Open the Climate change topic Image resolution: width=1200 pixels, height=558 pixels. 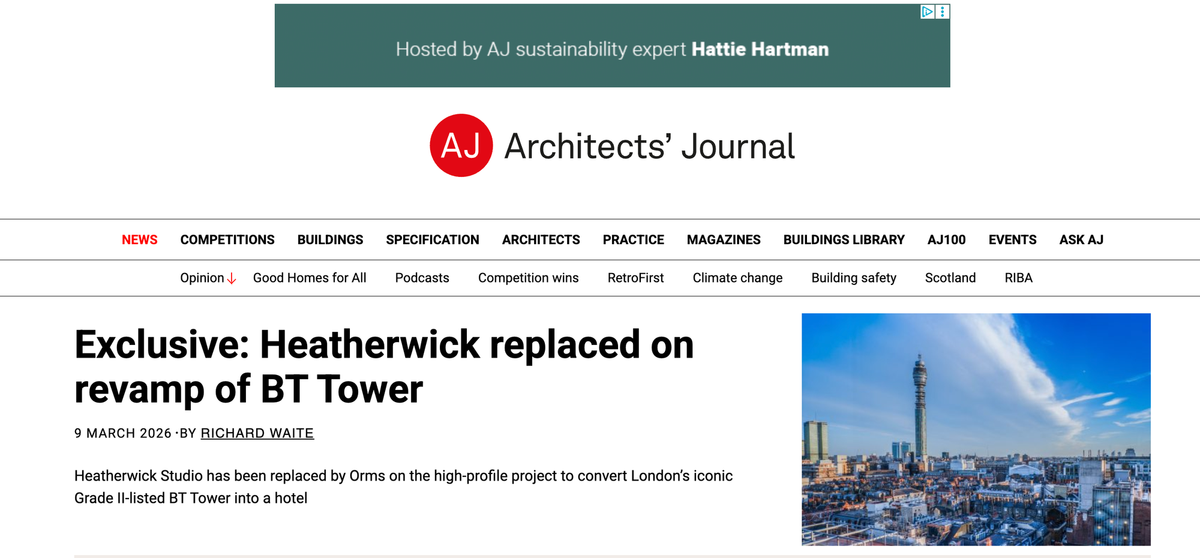coord(738,278)
